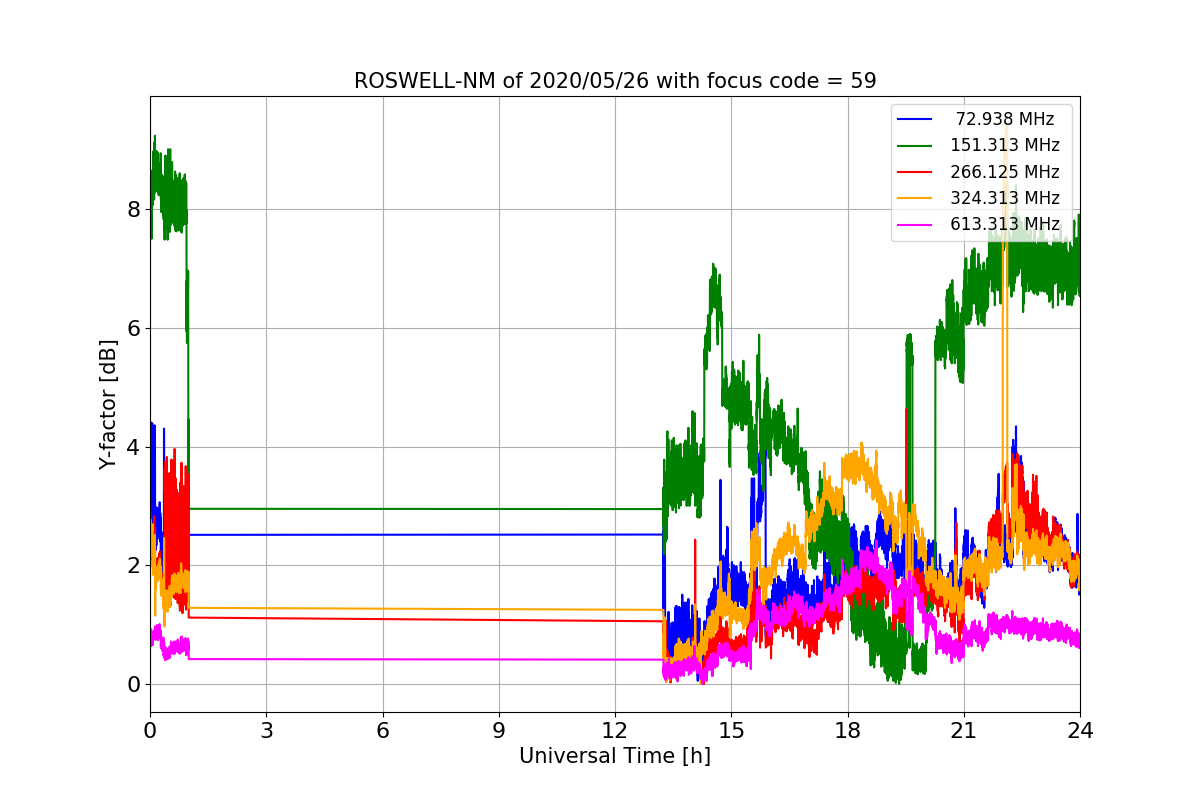The height and width of the screenshot is (800, 1200).
Task: Click x-axis tick label 9
Action: 499,730
